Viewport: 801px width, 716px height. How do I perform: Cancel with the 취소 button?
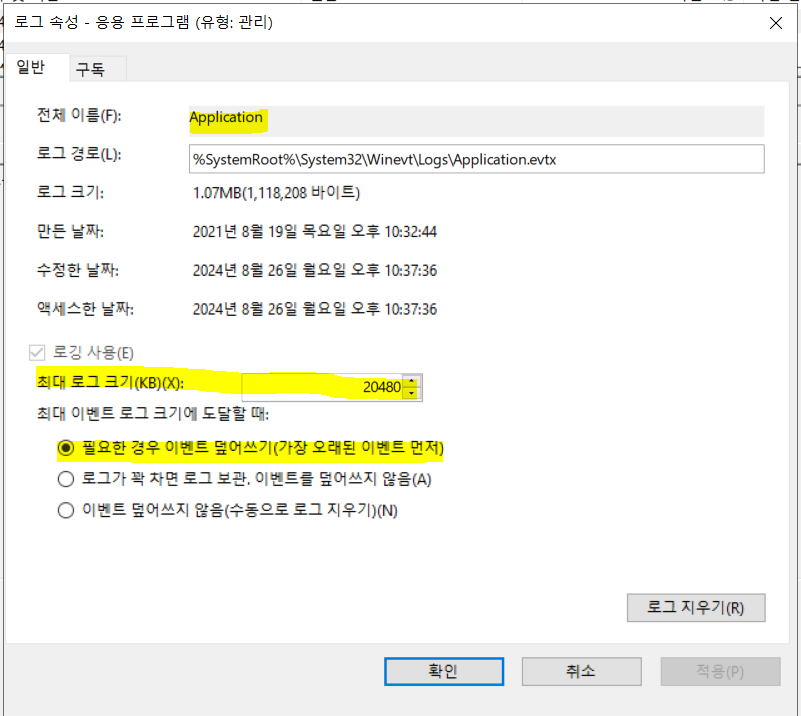[581, 671]
